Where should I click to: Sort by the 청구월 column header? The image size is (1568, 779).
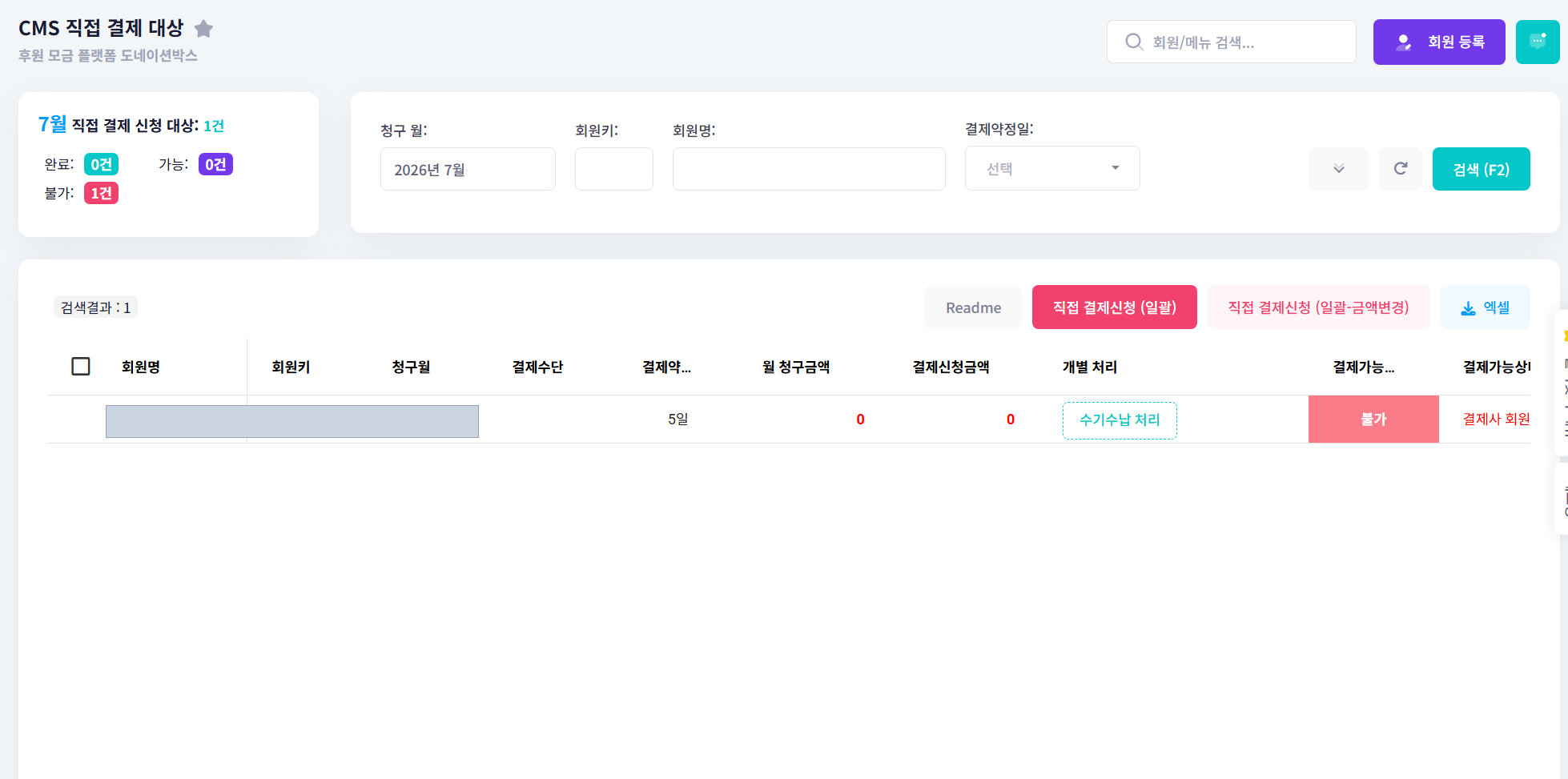pyautogui.click(x=411, y=367)
